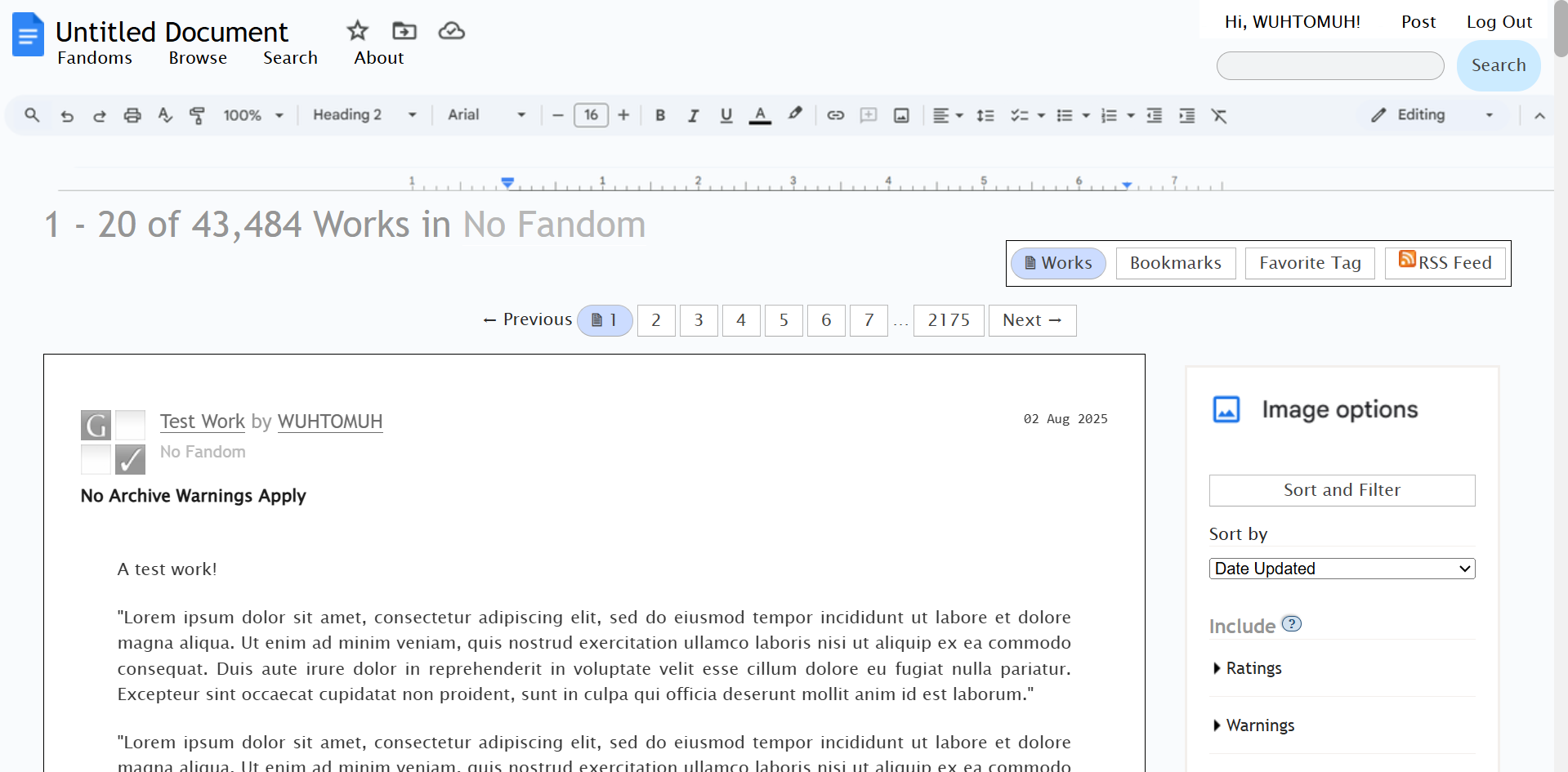Toggle underline formatting
Image resolution: width=1568 pixels, height=772 pixels.
726,115
